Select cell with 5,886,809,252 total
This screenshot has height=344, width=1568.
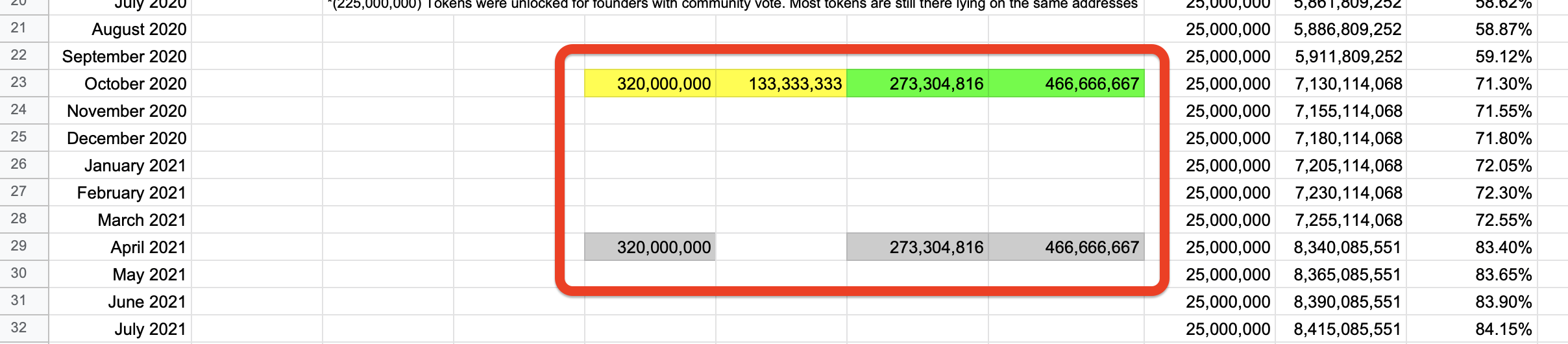(x=1340, y=29)
